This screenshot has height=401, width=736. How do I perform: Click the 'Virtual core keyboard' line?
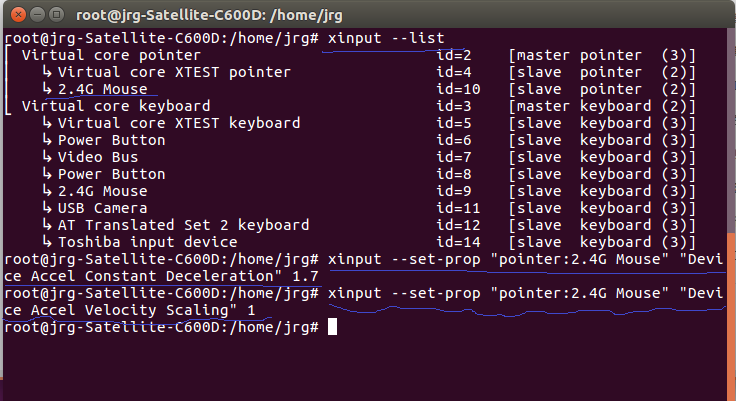click(116, 106)
